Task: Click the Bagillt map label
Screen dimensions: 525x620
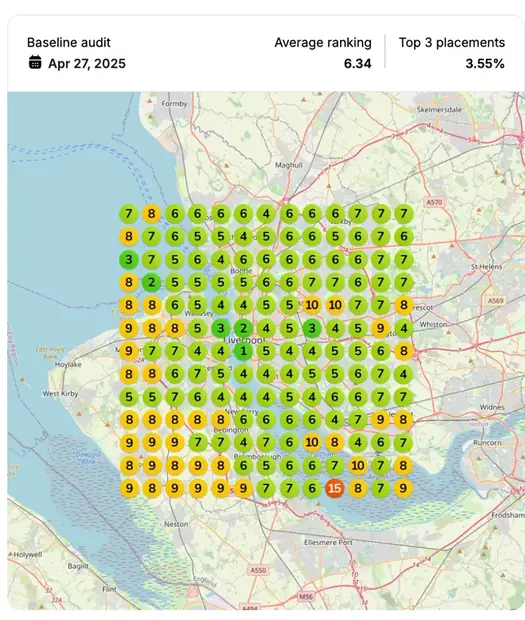Action: [x=77, y=566]
